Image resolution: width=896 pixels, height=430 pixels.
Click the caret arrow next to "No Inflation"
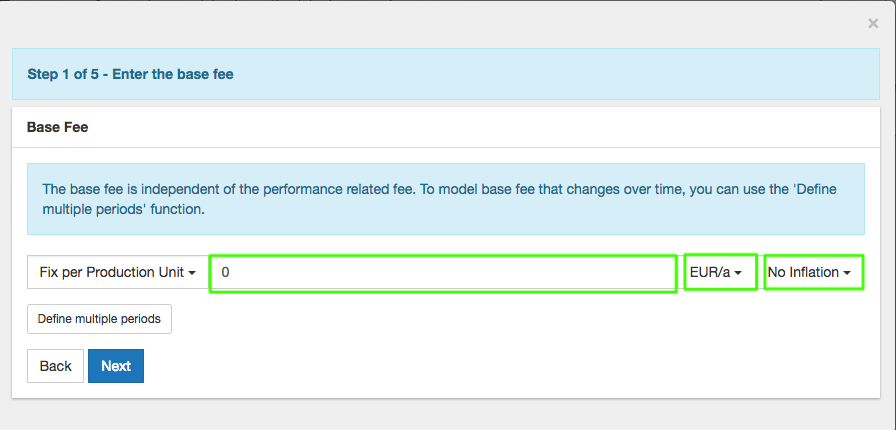[x=847, y=273]
